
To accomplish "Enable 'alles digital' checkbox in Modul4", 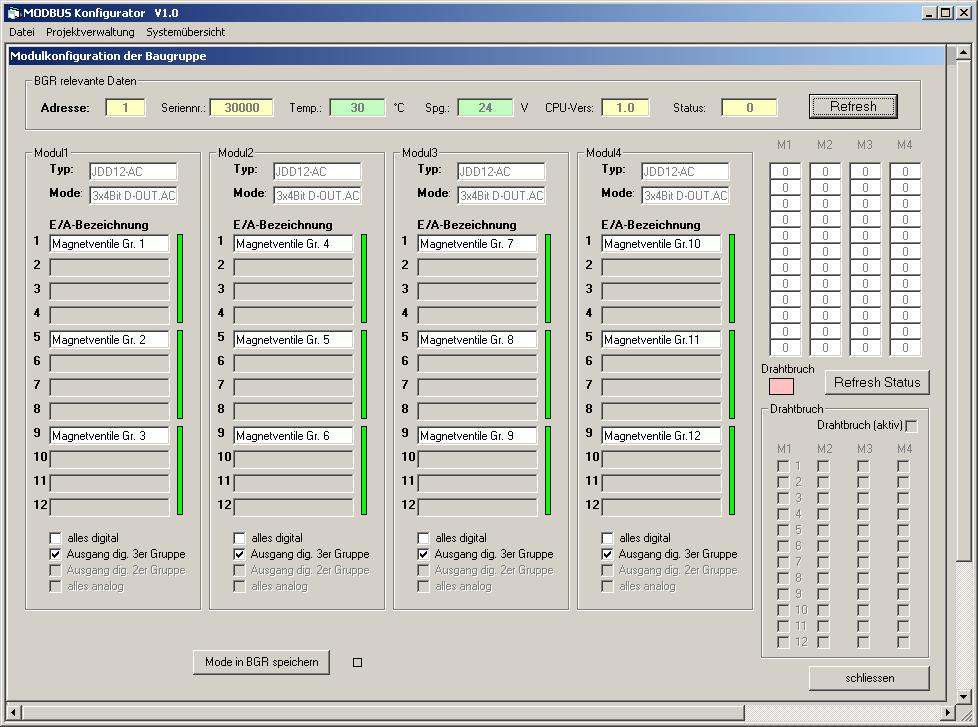I will [608, 538].
